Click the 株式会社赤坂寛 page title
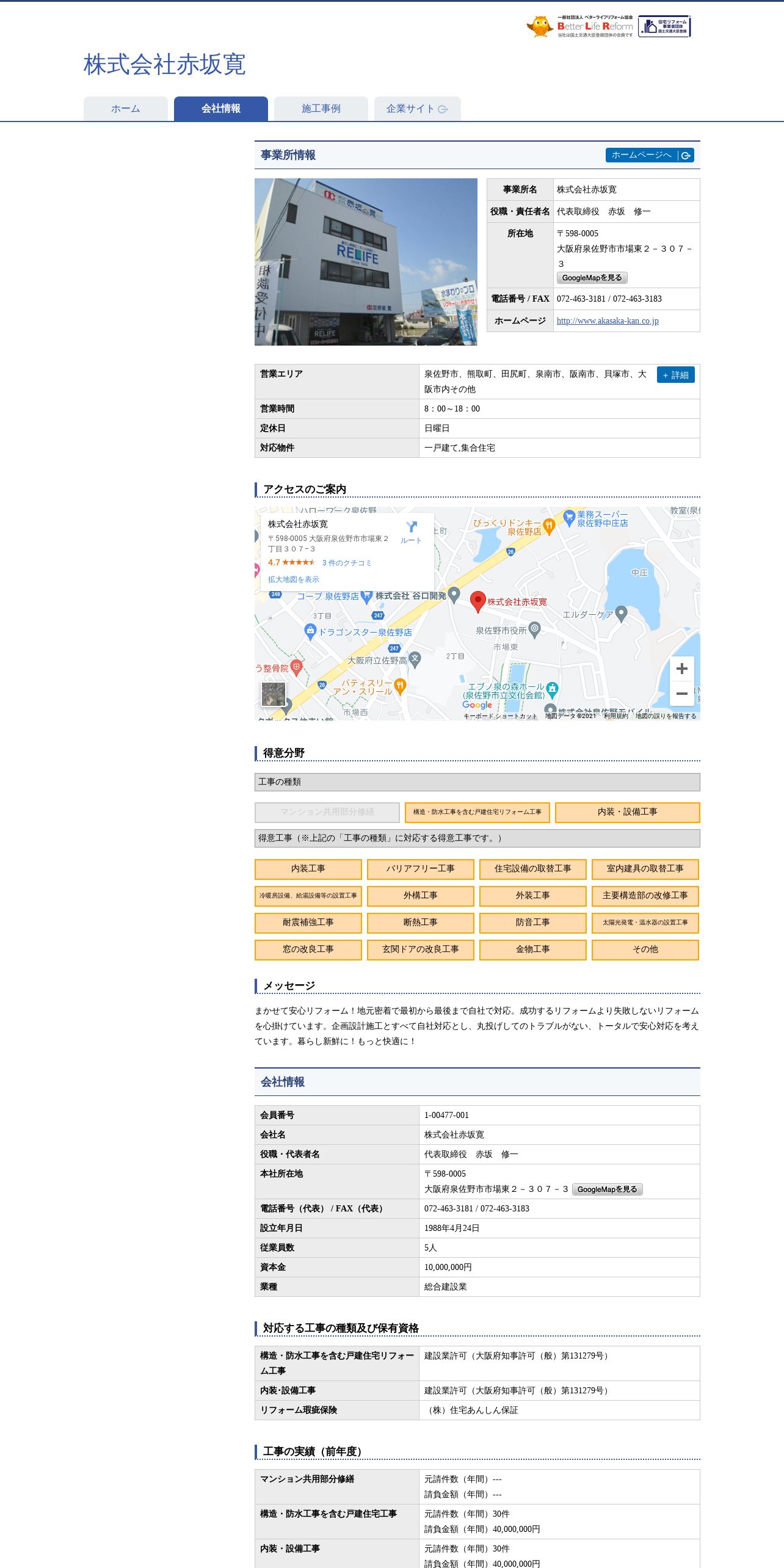Viewport: 784px width, 1568px height. point(165,65)
